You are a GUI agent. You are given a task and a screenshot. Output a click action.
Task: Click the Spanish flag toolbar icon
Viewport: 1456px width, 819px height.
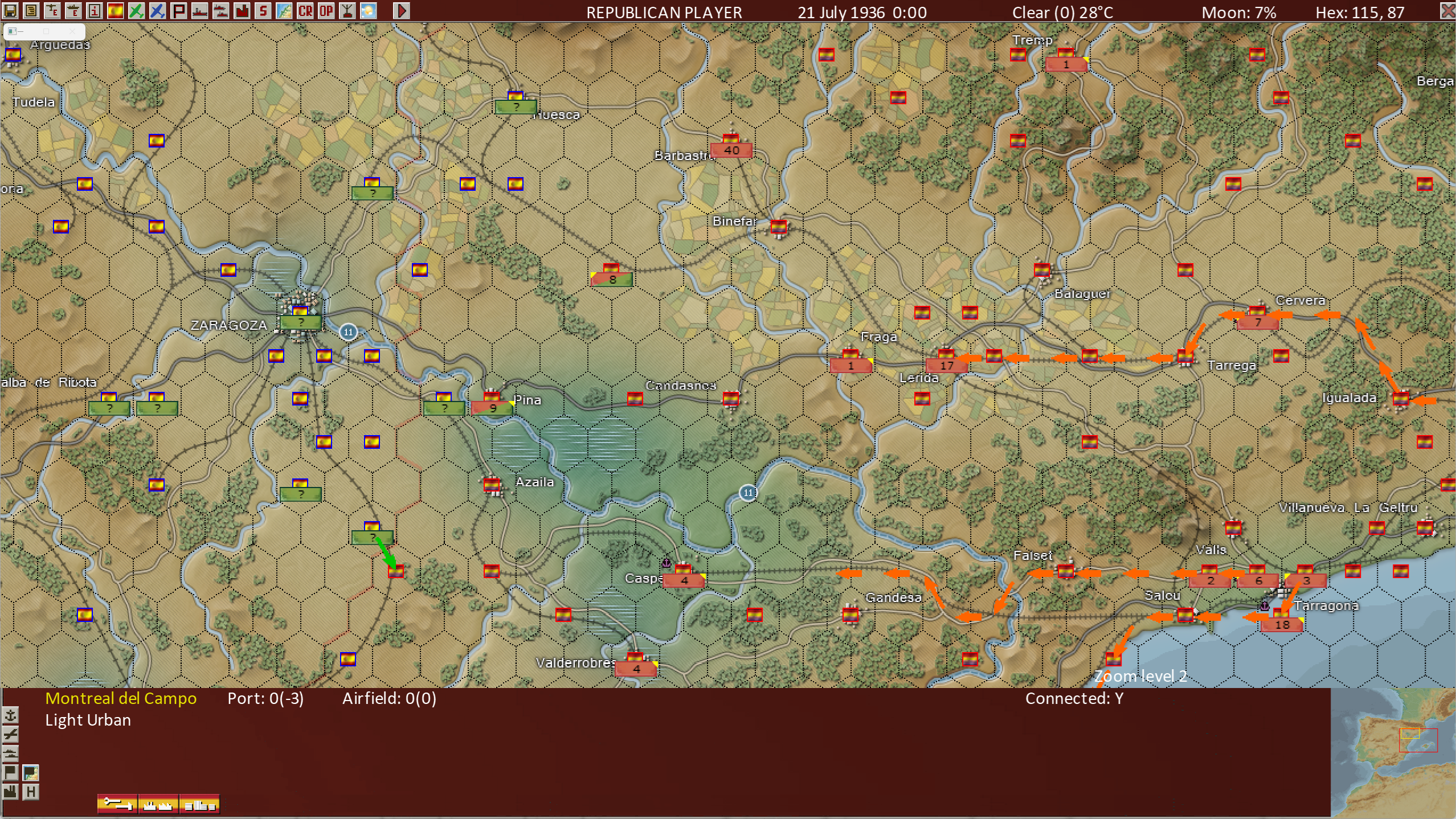[x=115, y=10]
